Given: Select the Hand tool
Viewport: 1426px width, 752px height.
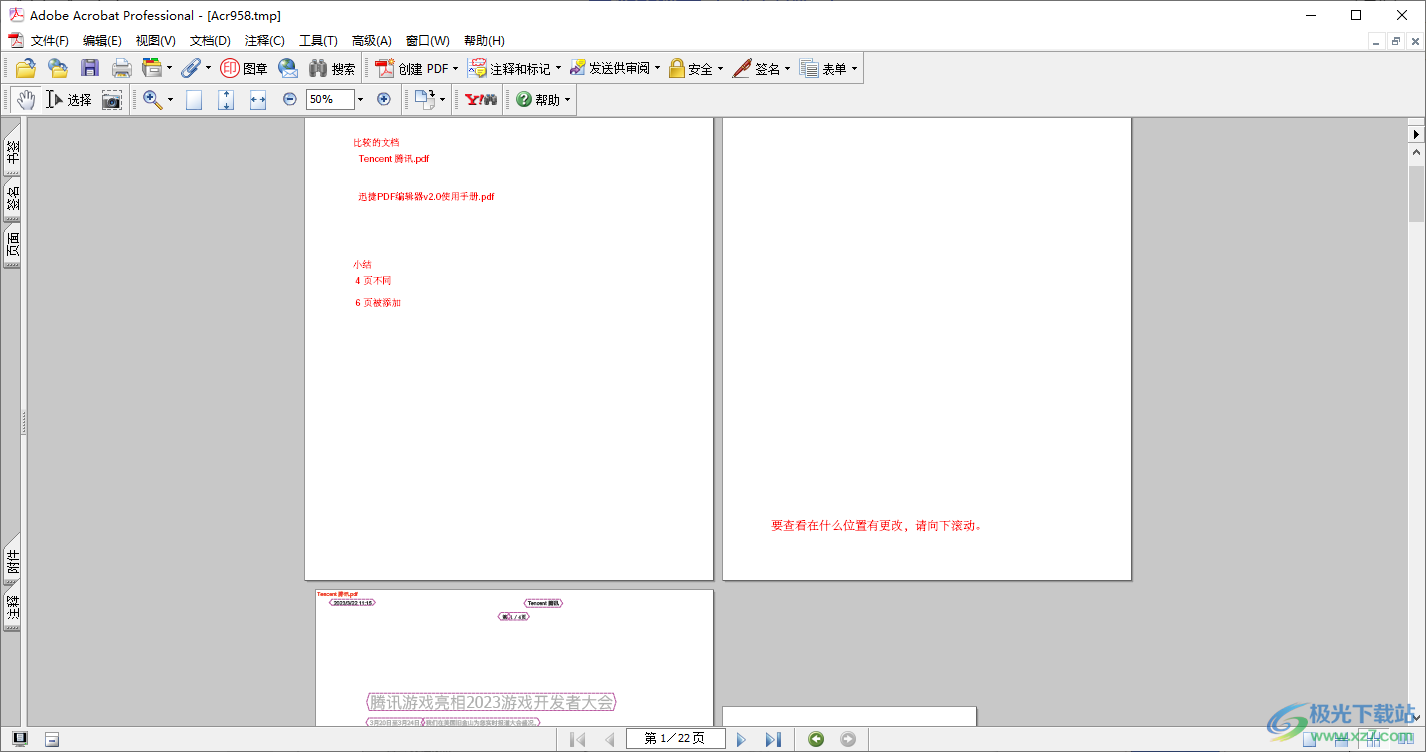Looking at the screenshot, I should 25,99.
